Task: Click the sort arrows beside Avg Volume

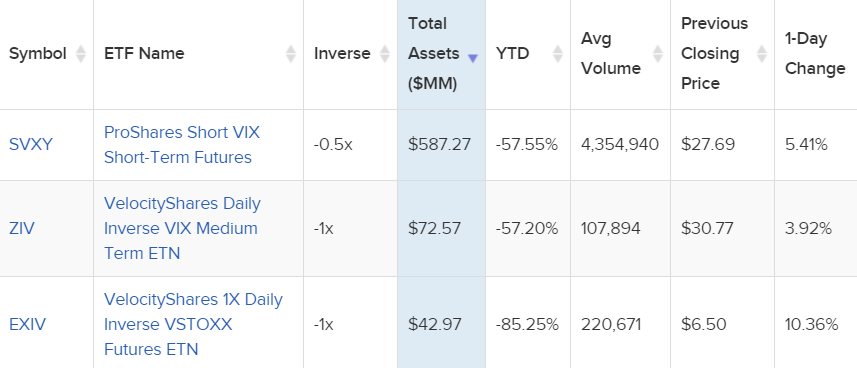Action: point(658,54)
